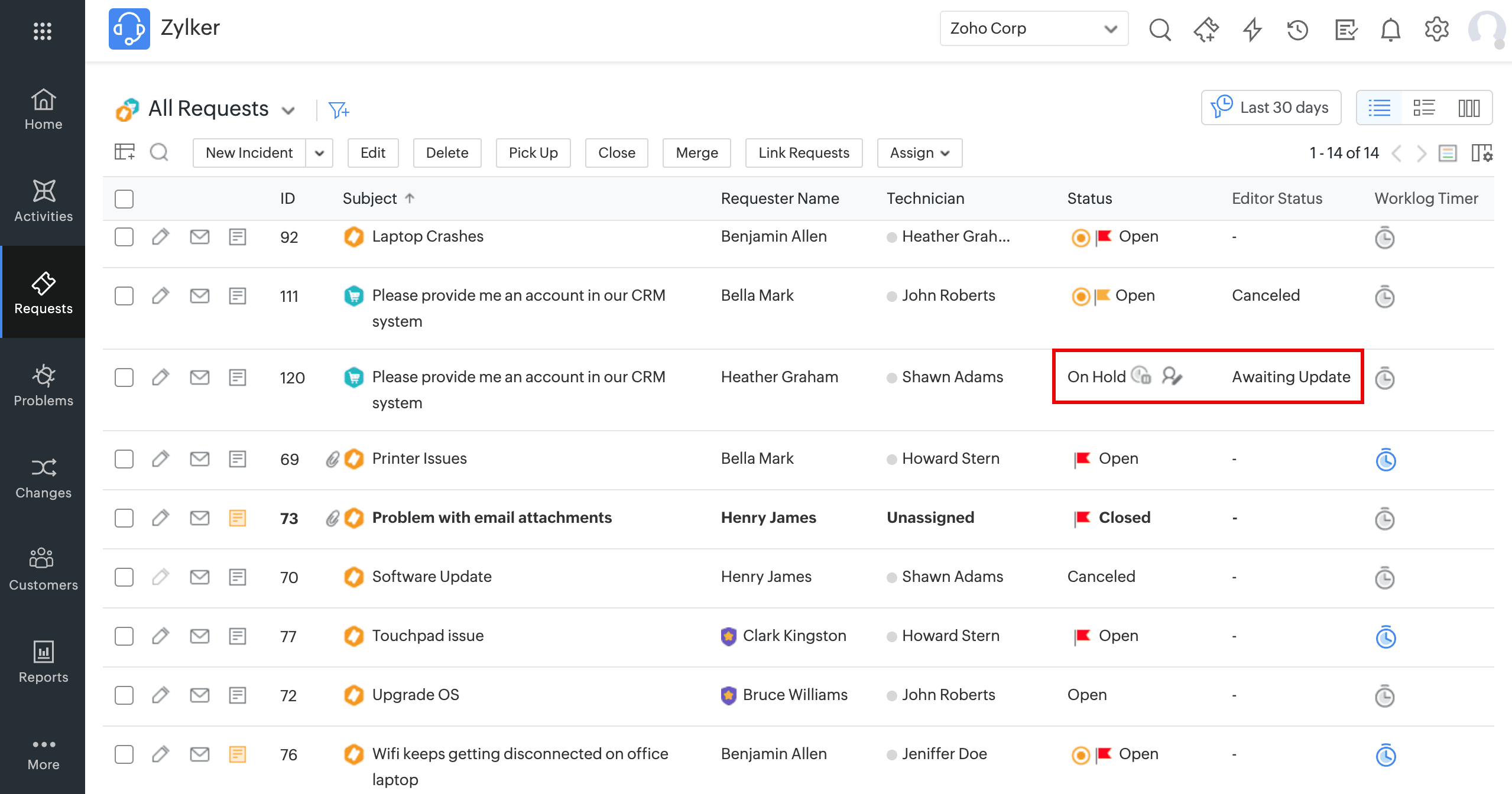Open the Zoho Corp portal dropdown
Viewport: 1512px width, 794px height.
tap(1033, 28)
